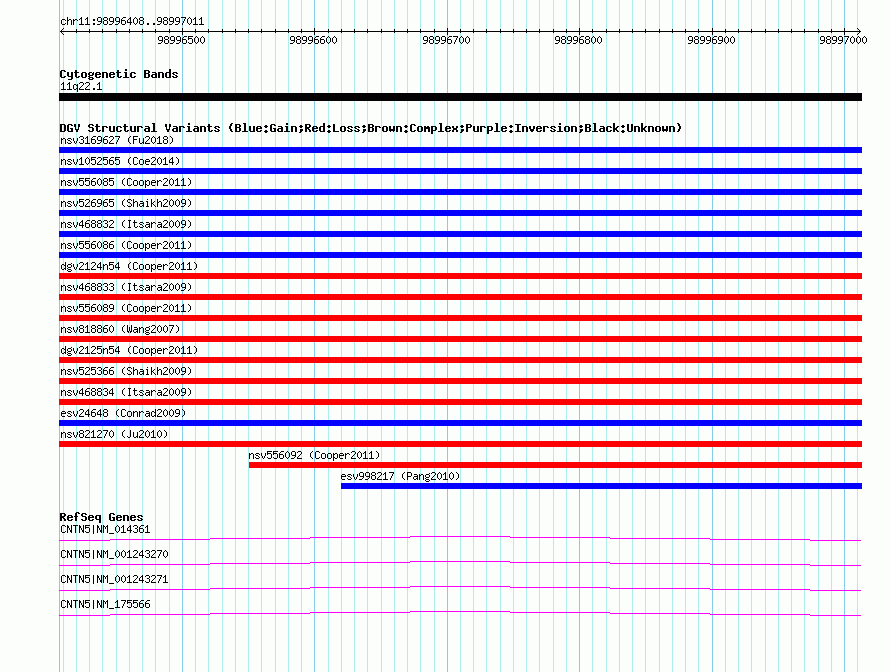890x672 pixels.
Task: Select nsv821270 (Ju2010) variant label
Action: pos(114,434)
